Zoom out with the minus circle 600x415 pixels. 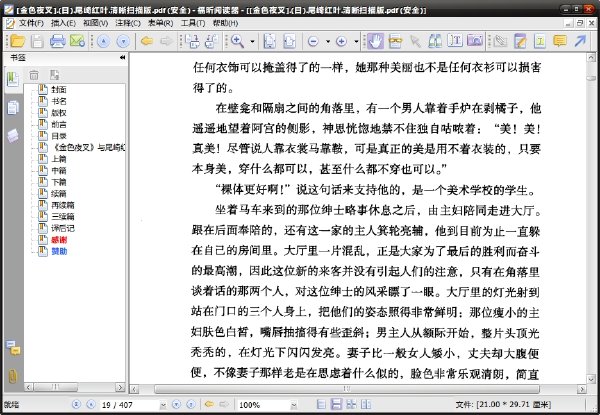313,41
